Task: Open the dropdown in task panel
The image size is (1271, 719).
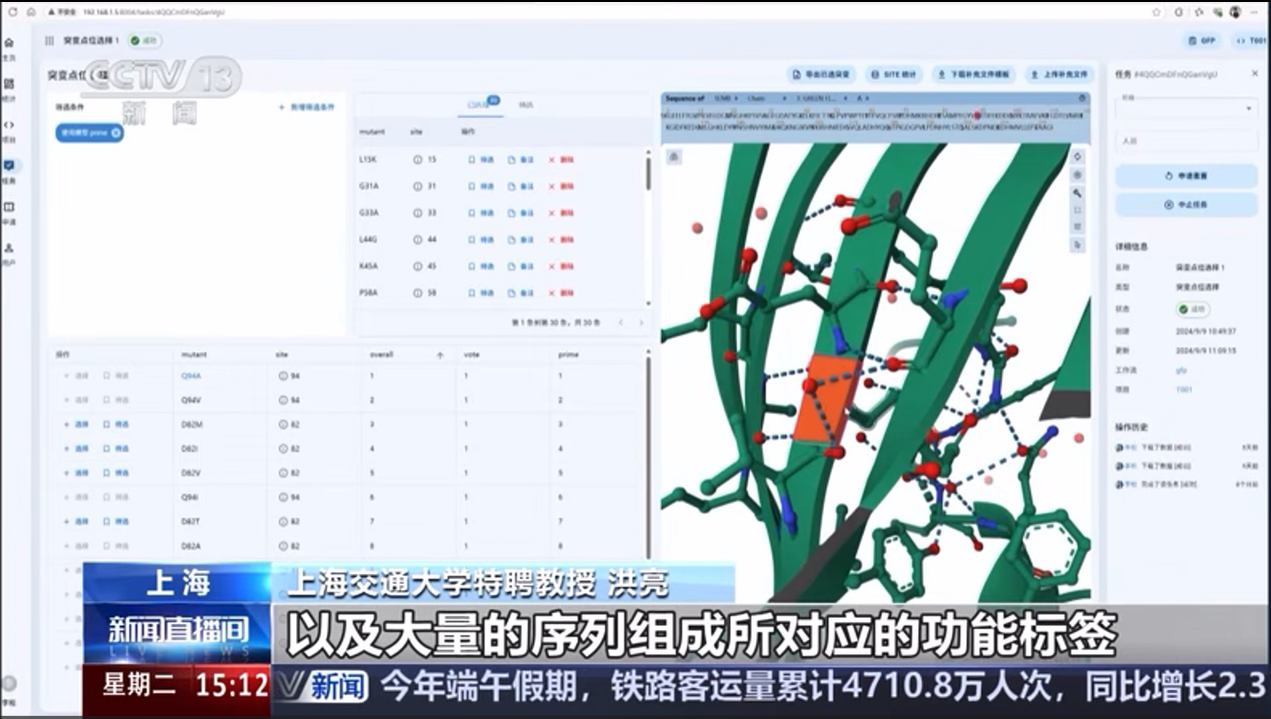Action: tap(1186, 106)
